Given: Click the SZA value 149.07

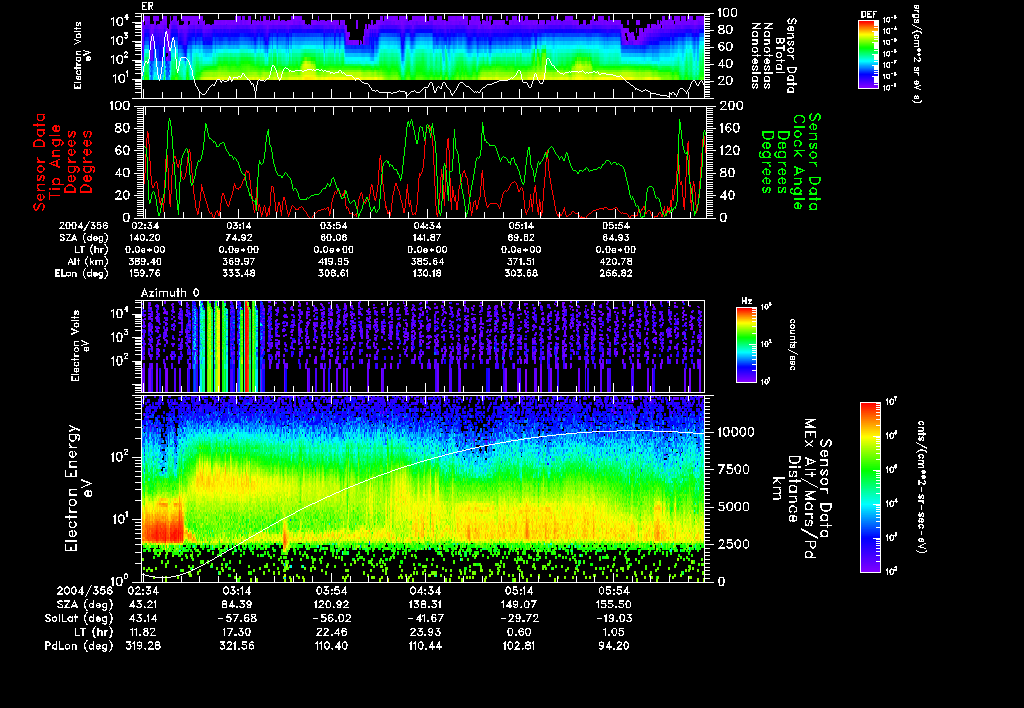Looking at the screenshot, I should click(519, 604).
